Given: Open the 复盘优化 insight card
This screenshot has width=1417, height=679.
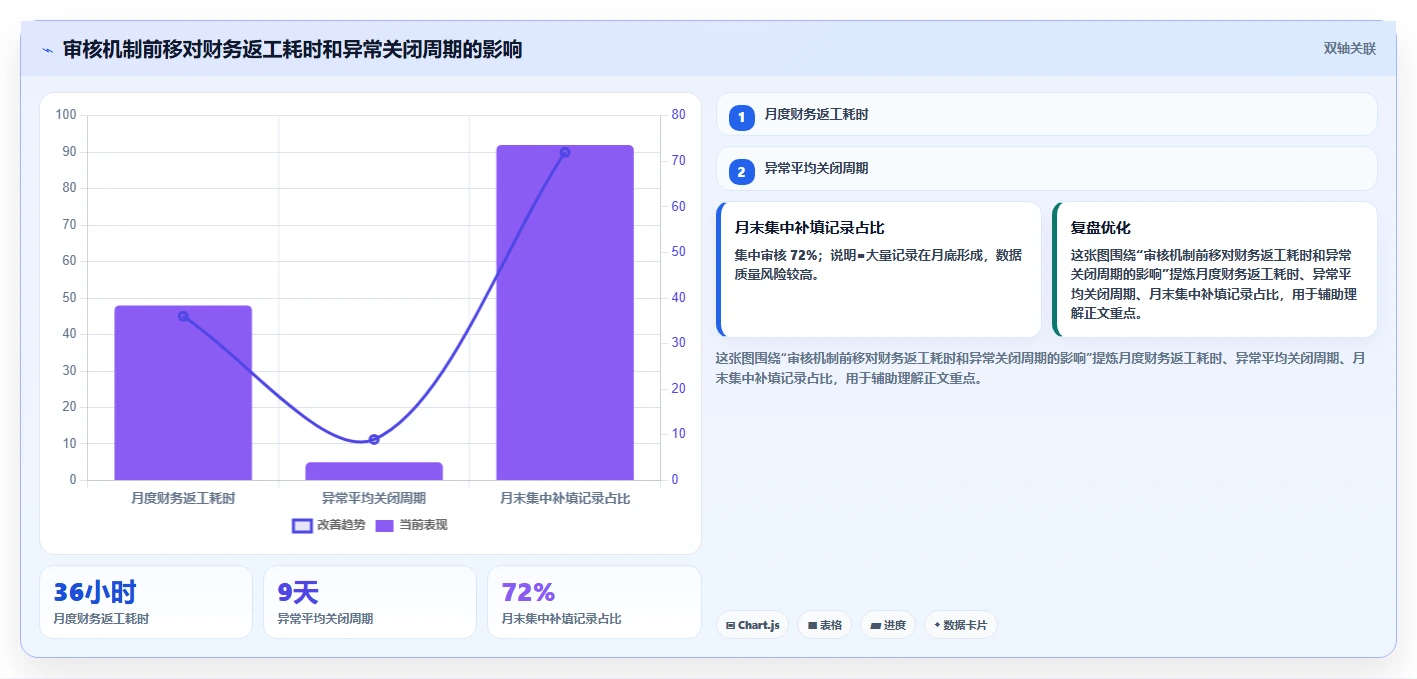Looking at the screenshot, I should [1215, 270].
